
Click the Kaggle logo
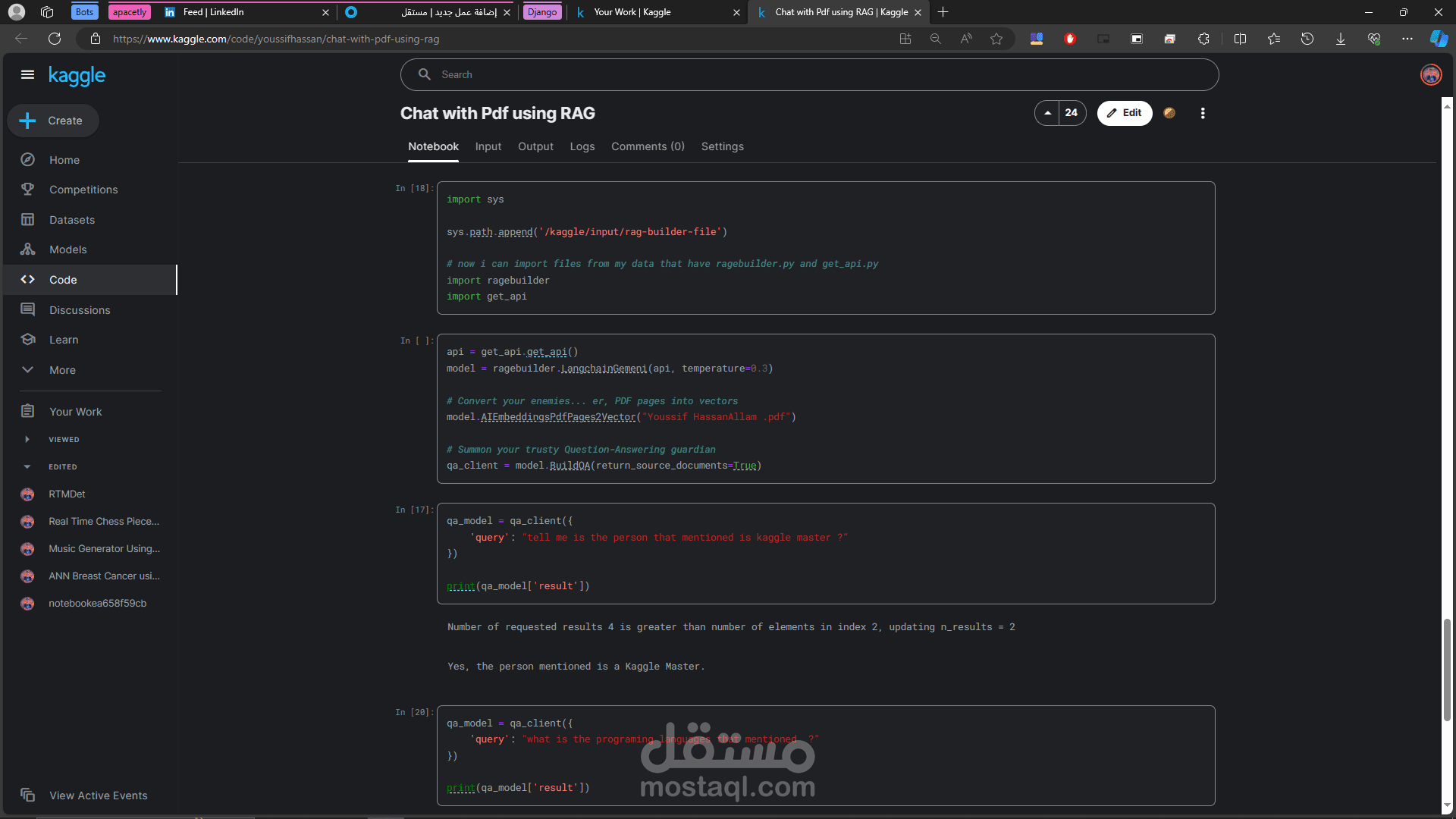coord(77,75)
